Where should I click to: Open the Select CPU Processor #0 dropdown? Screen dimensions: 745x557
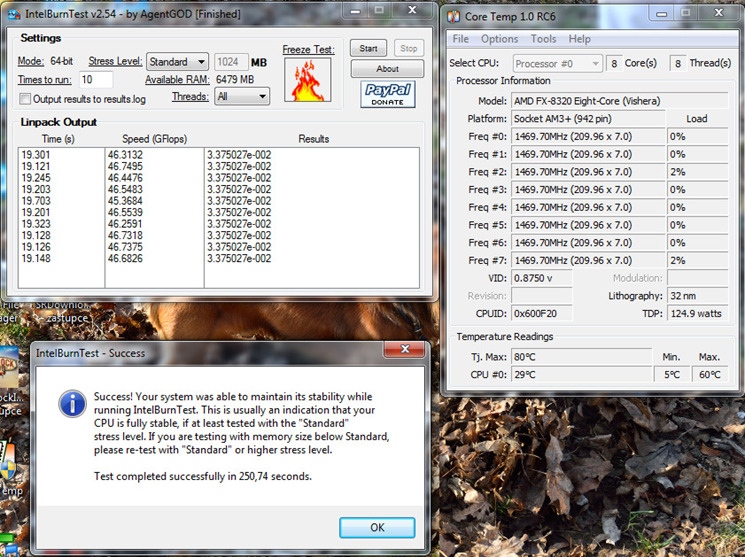coord(557,64)
